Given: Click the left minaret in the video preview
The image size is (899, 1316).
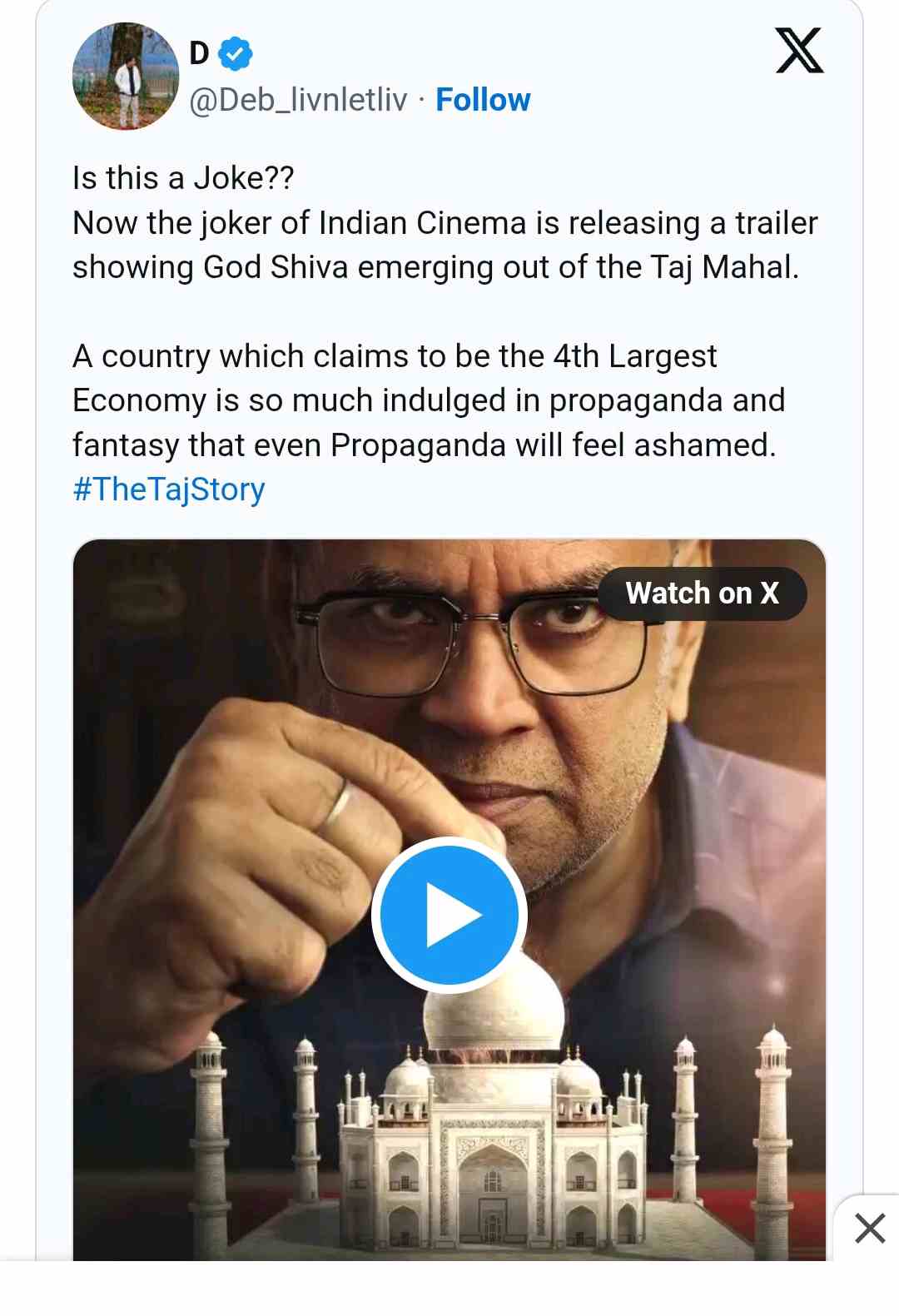Looking at the screenshot, I should [x=210, y=1140].
